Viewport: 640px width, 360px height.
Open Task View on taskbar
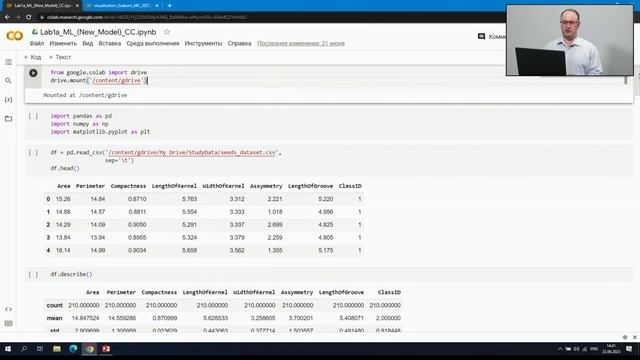coord(40,349)
